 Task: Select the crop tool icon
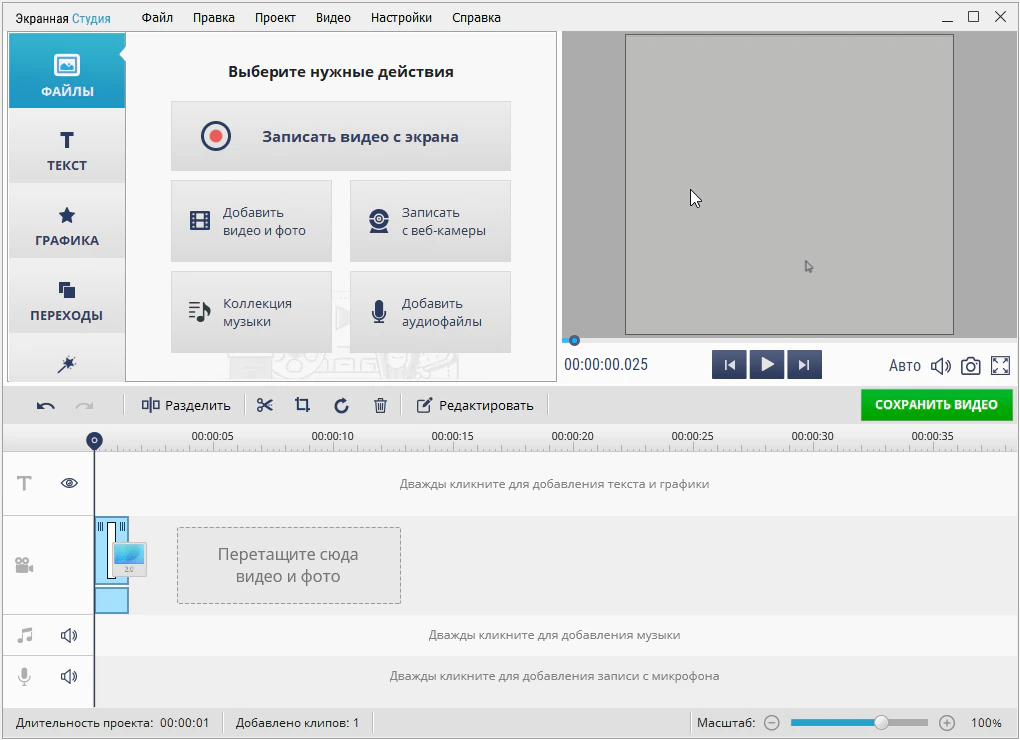(302, 405)
